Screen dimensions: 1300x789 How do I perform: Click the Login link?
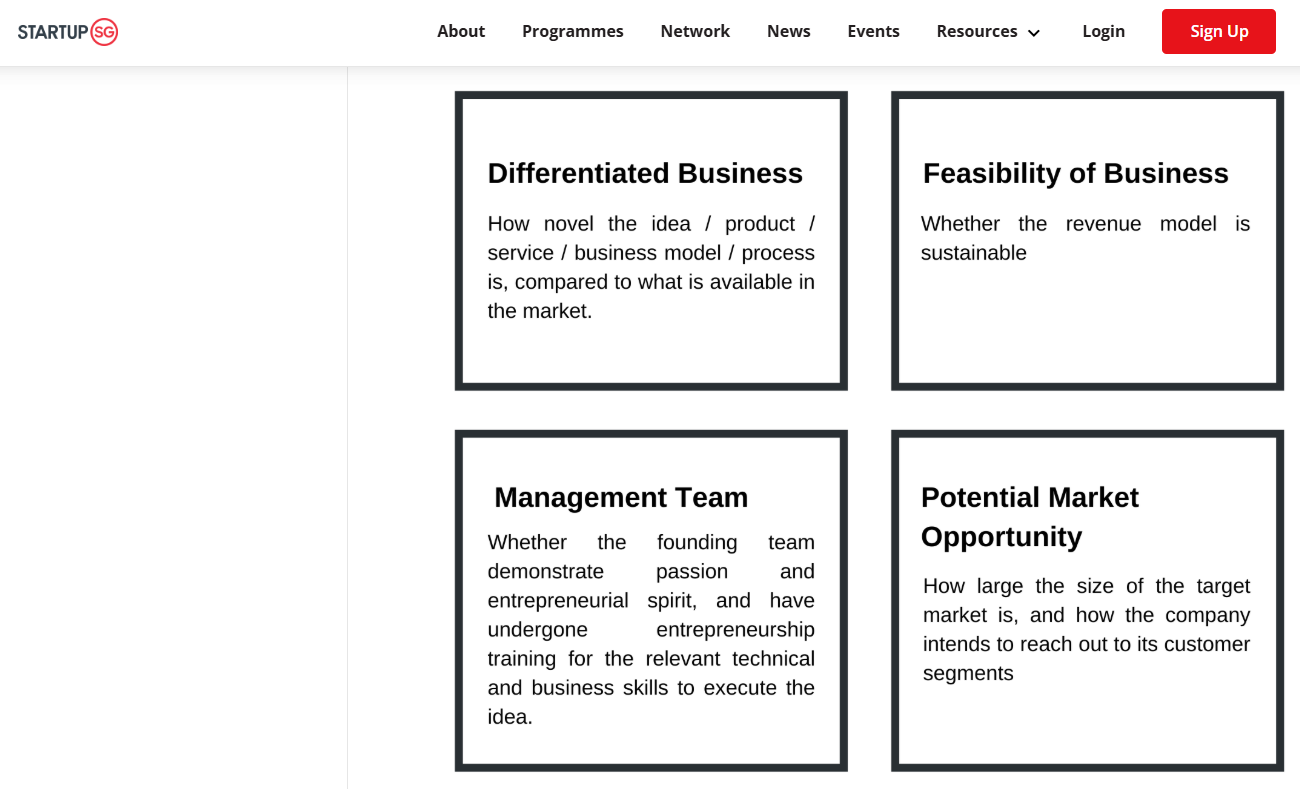coord(1103,32)
